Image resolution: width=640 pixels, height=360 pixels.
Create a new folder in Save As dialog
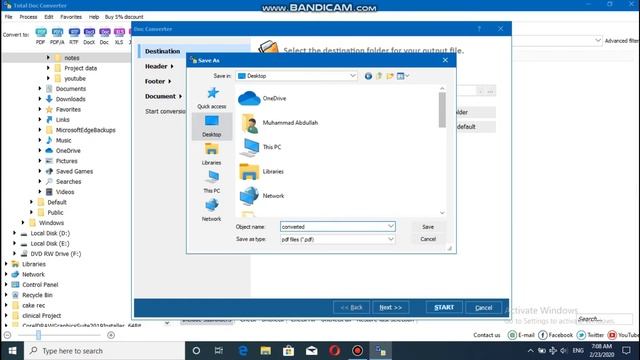[390, 76]
